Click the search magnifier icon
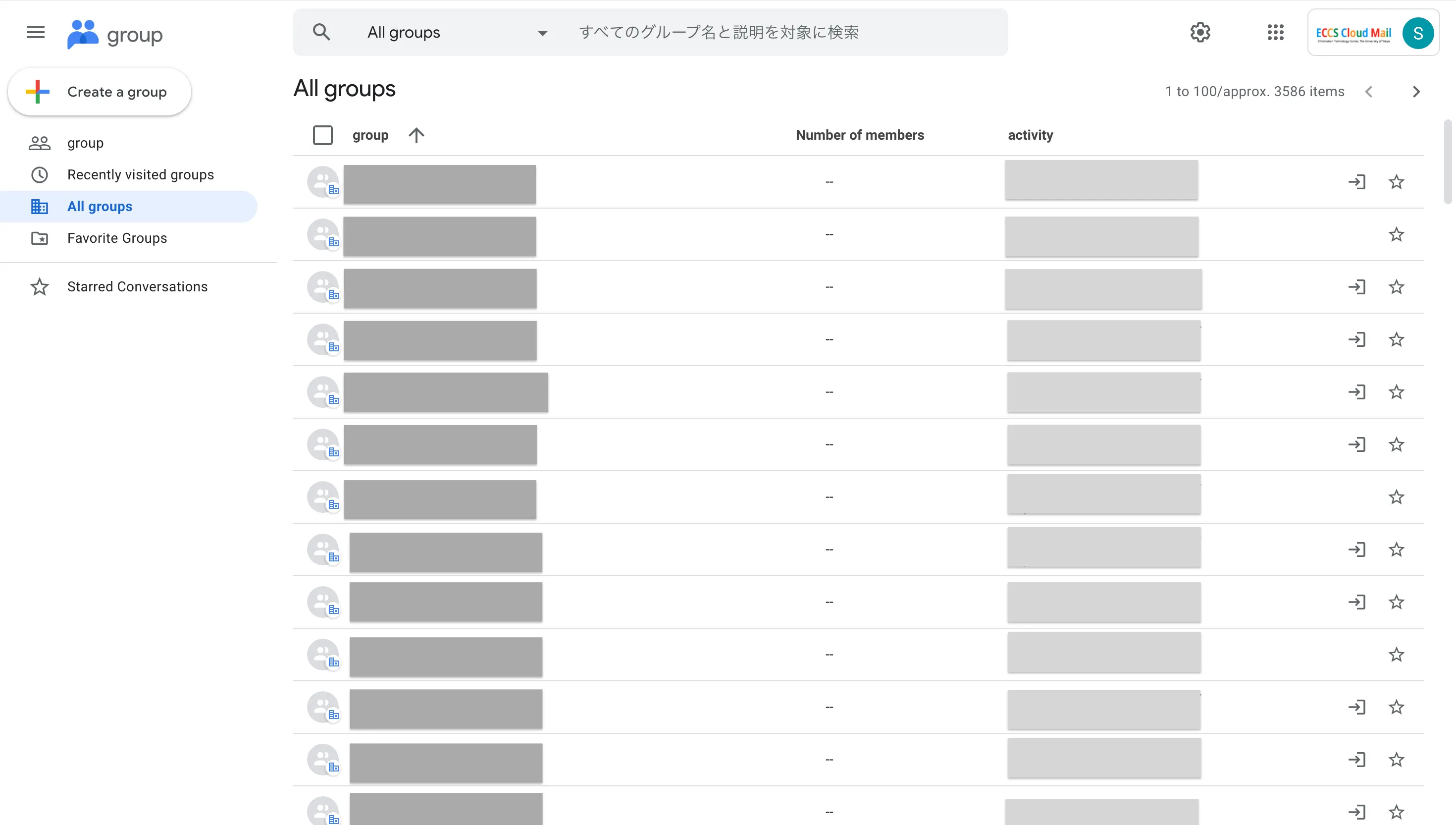The image size is (1456, 825). pos(321,32)
